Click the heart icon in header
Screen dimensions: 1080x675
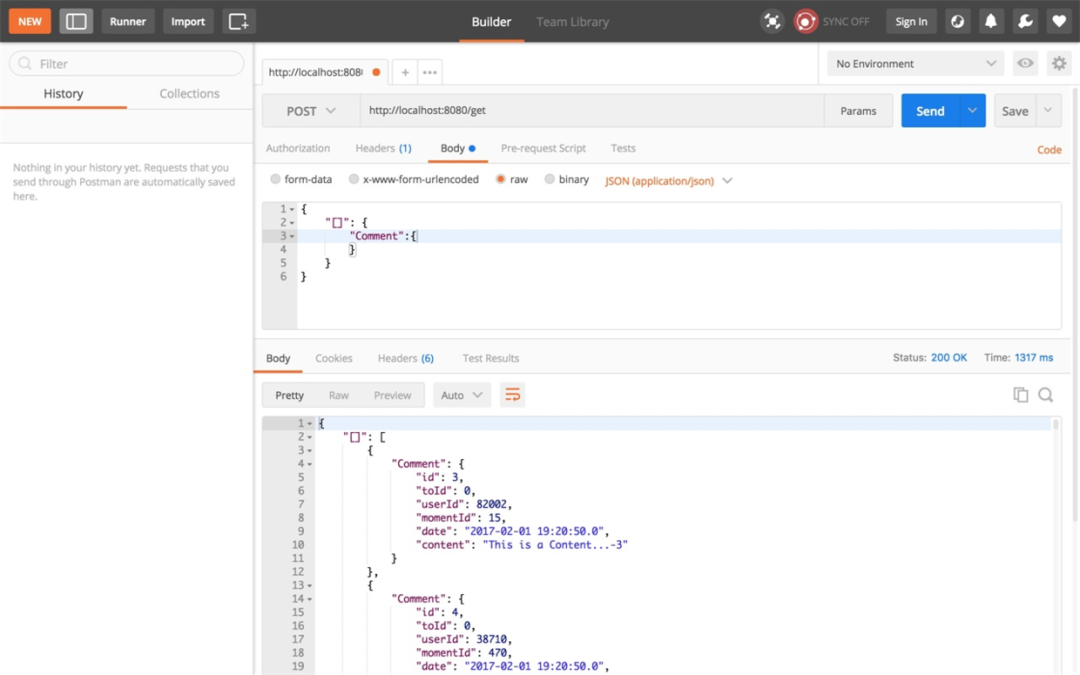click(x=1059, y=21)
